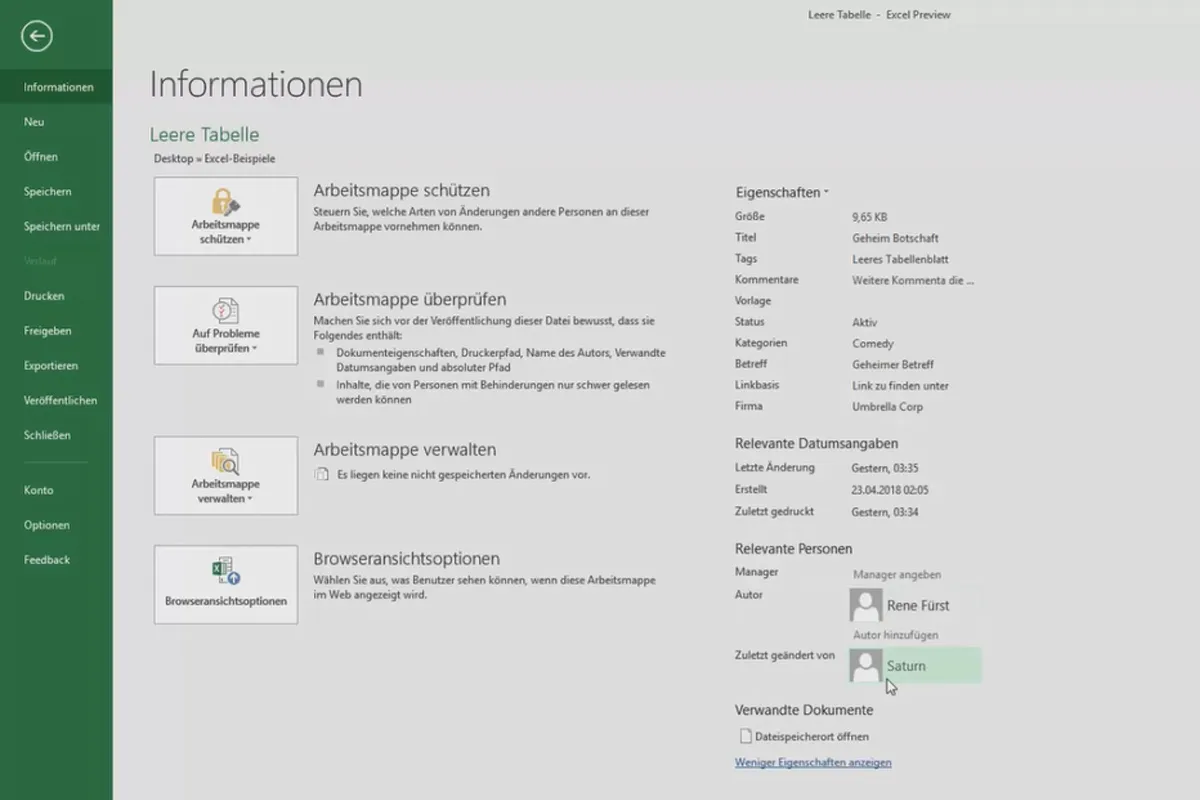This screenshot has height=800, width=1200.
Task: Click the Kategorien value Comedy
Action: (x=873, y=344)
